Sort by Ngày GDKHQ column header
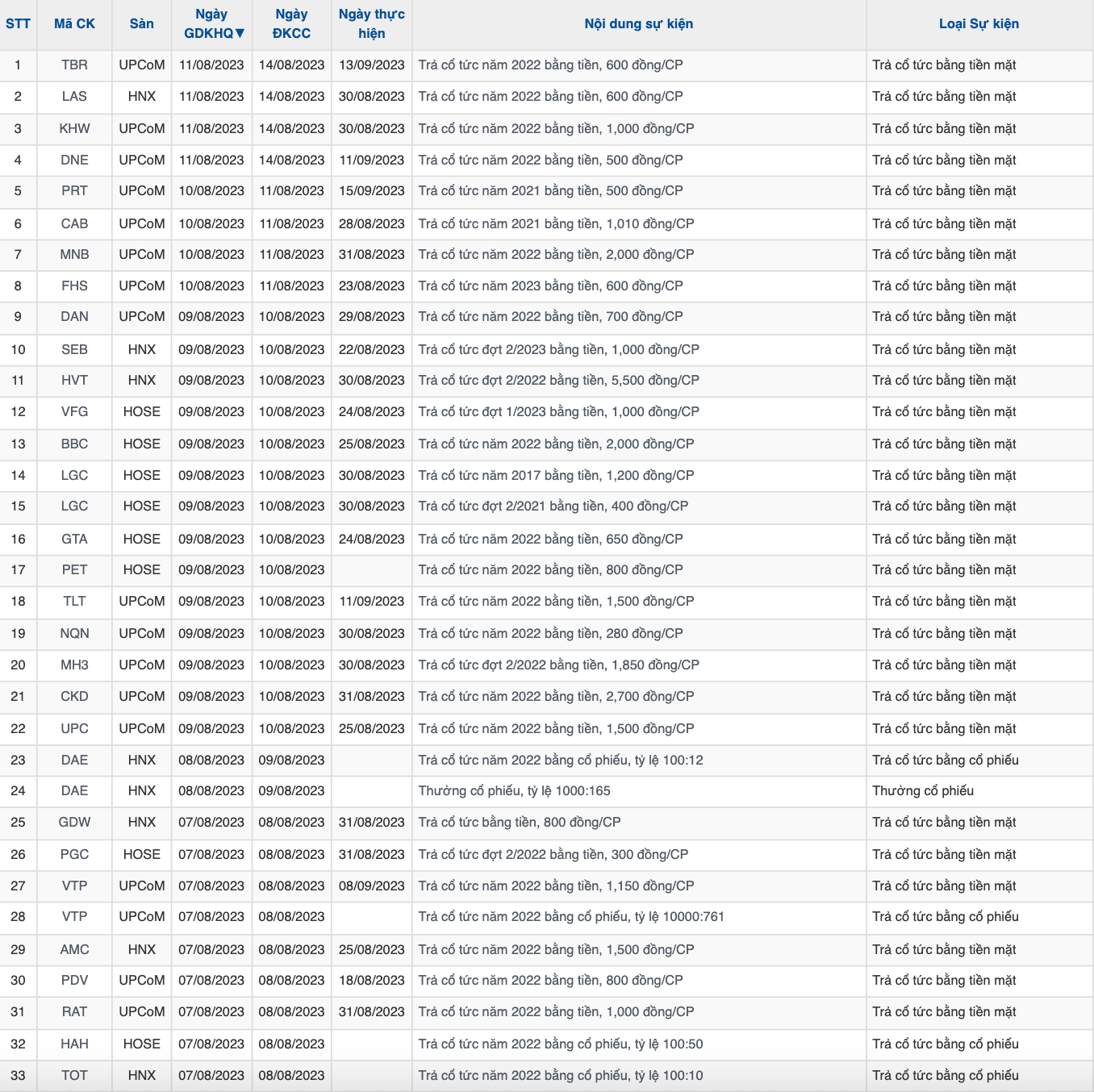Screen dimensions: 1094x1092 pos(211,24)
